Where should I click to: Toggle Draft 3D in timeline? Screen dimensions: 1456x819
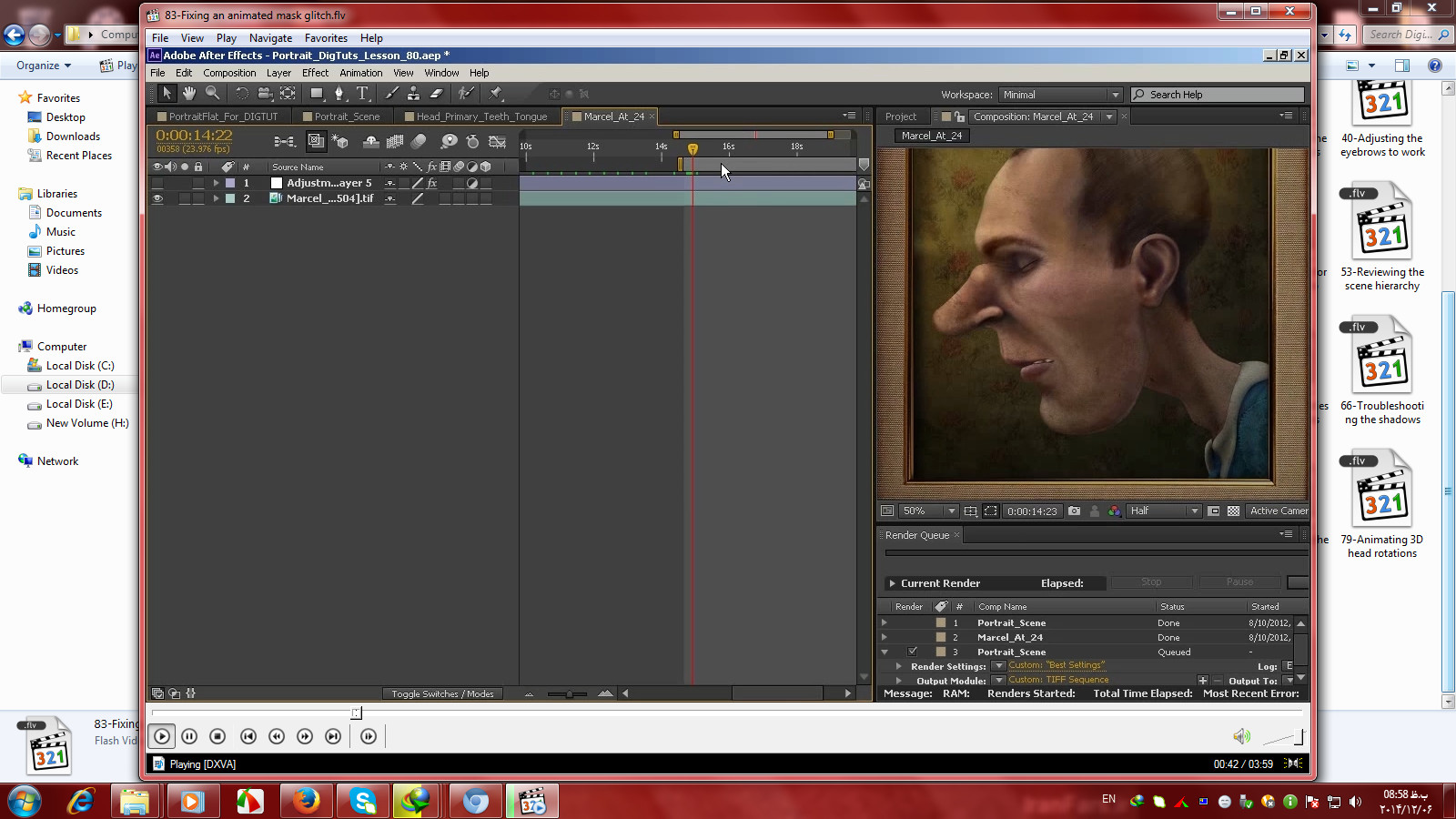pos(340,141)
